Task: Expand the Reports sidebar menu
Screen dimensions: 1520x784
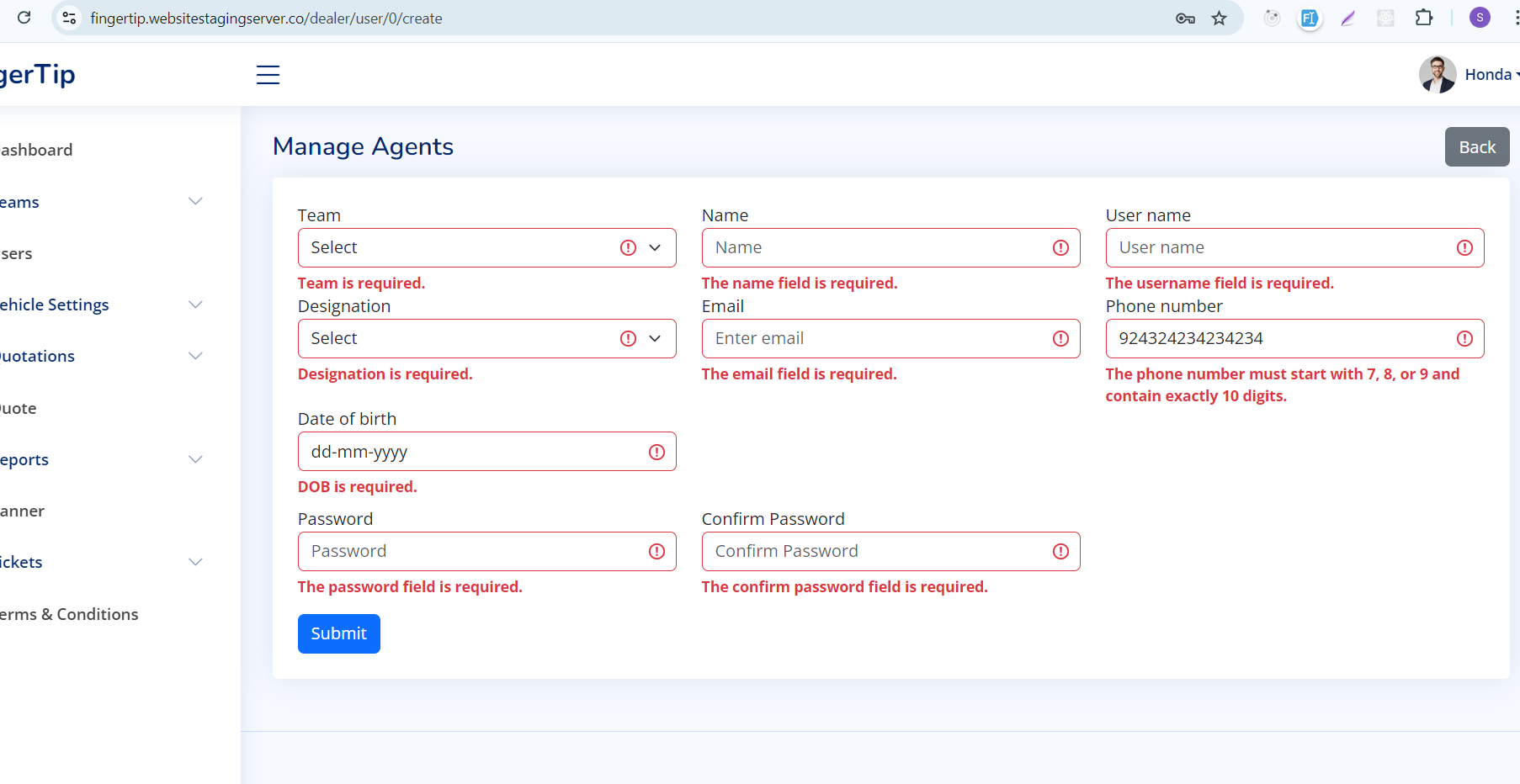Action: pyautogui.click(x=101, y=459)
